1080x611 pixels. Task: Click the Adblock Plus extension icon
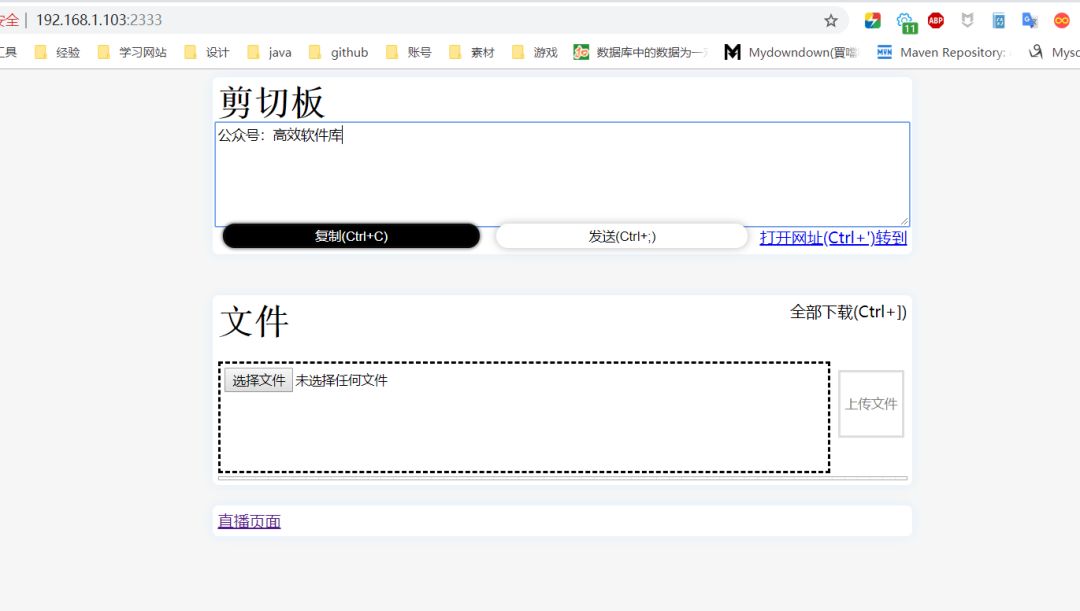pyautogui.click(x=935, y=19)
